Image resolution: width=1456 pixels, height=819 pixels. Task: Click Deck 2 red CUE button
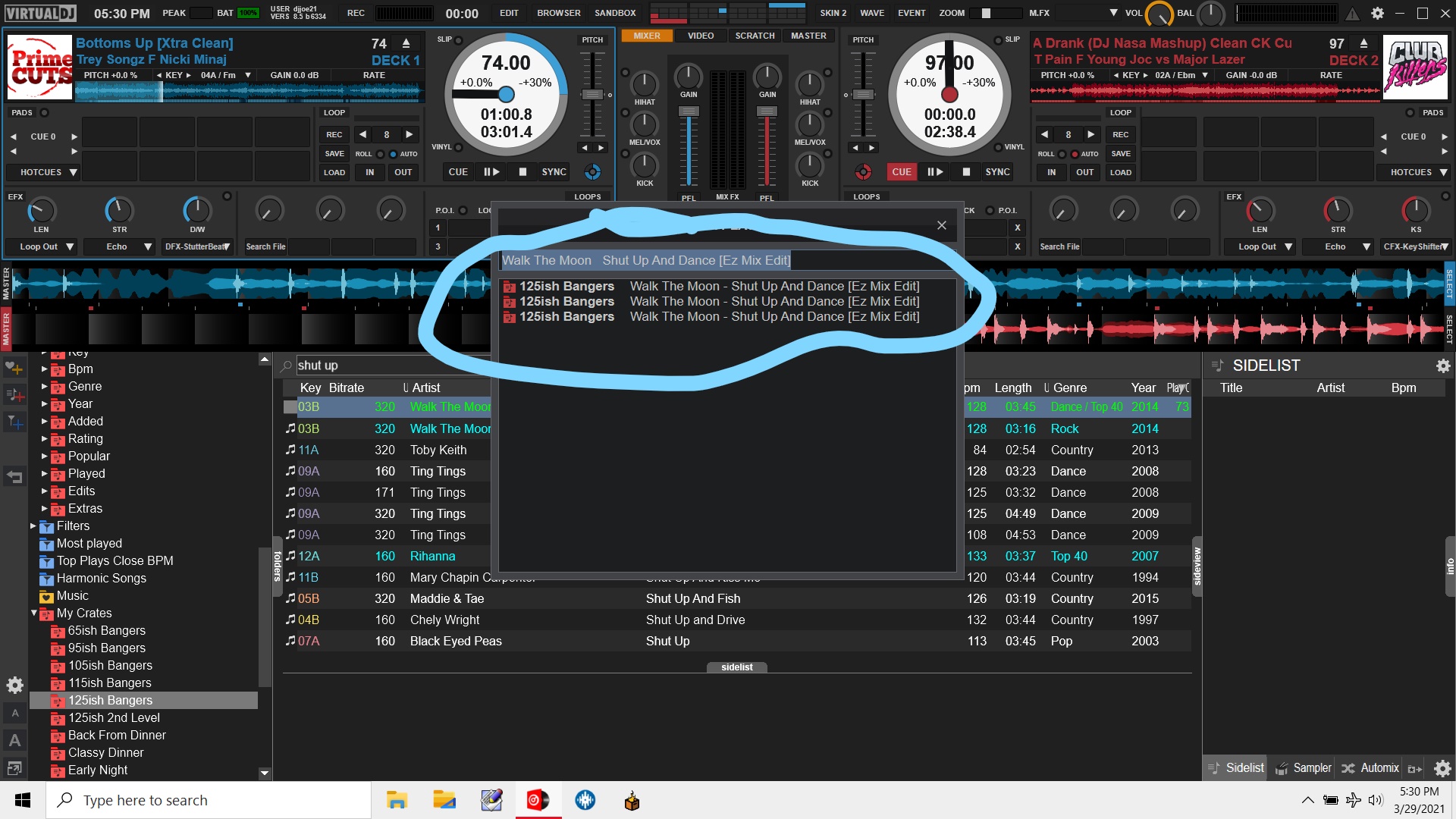pos(902,172)
